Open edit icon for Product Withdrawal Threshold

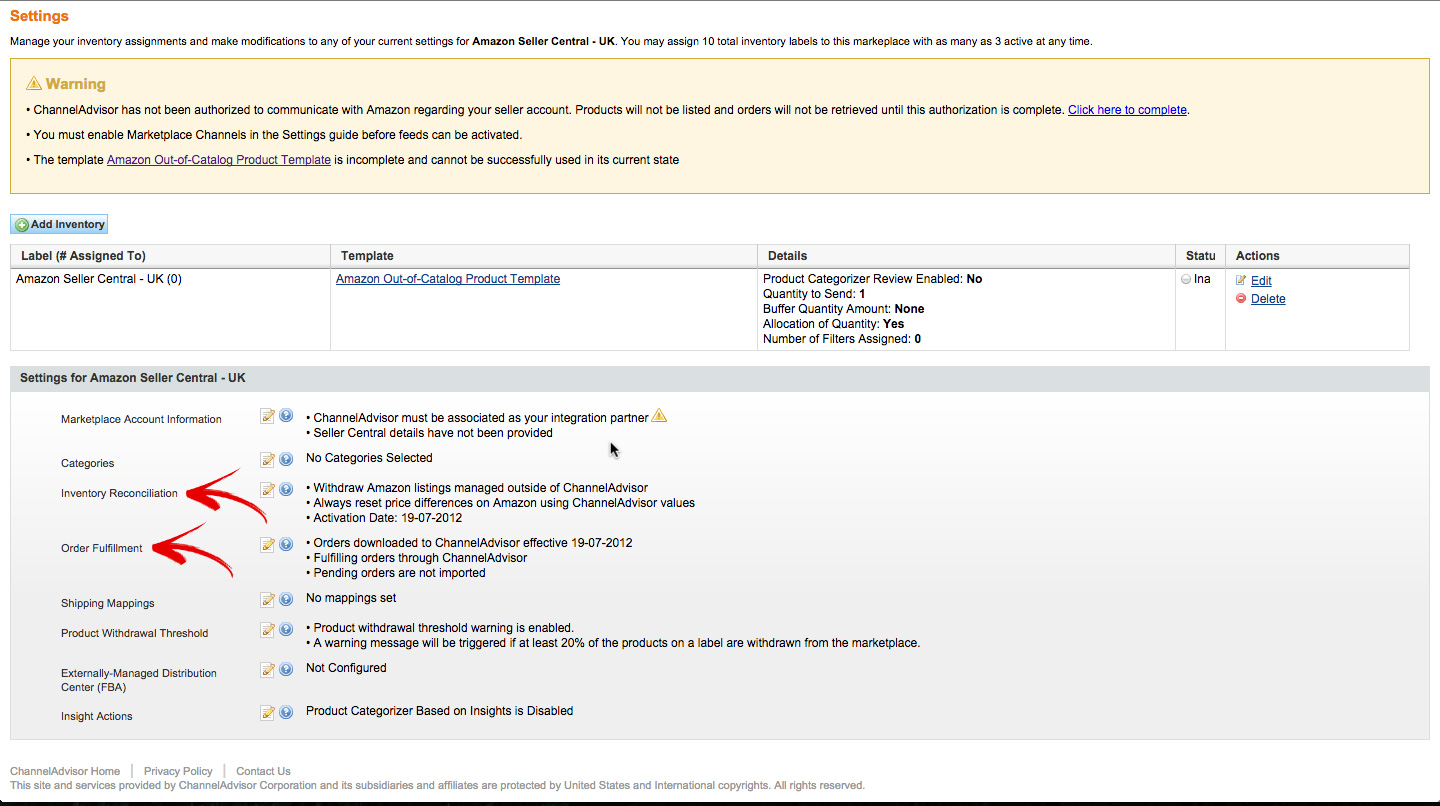(267, 630)
